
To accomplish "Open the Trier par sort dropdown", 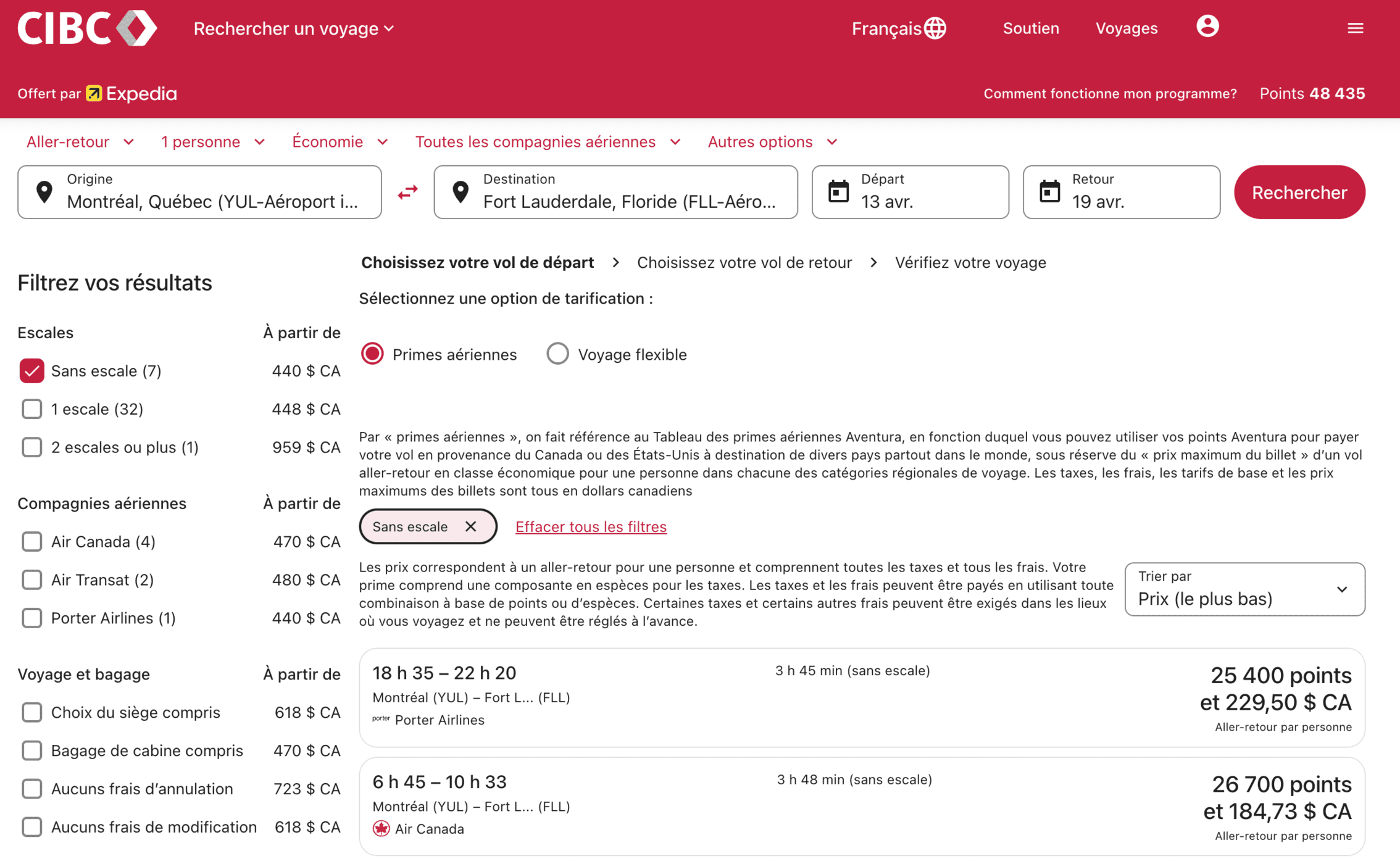I will click(x=1244, y=589).
